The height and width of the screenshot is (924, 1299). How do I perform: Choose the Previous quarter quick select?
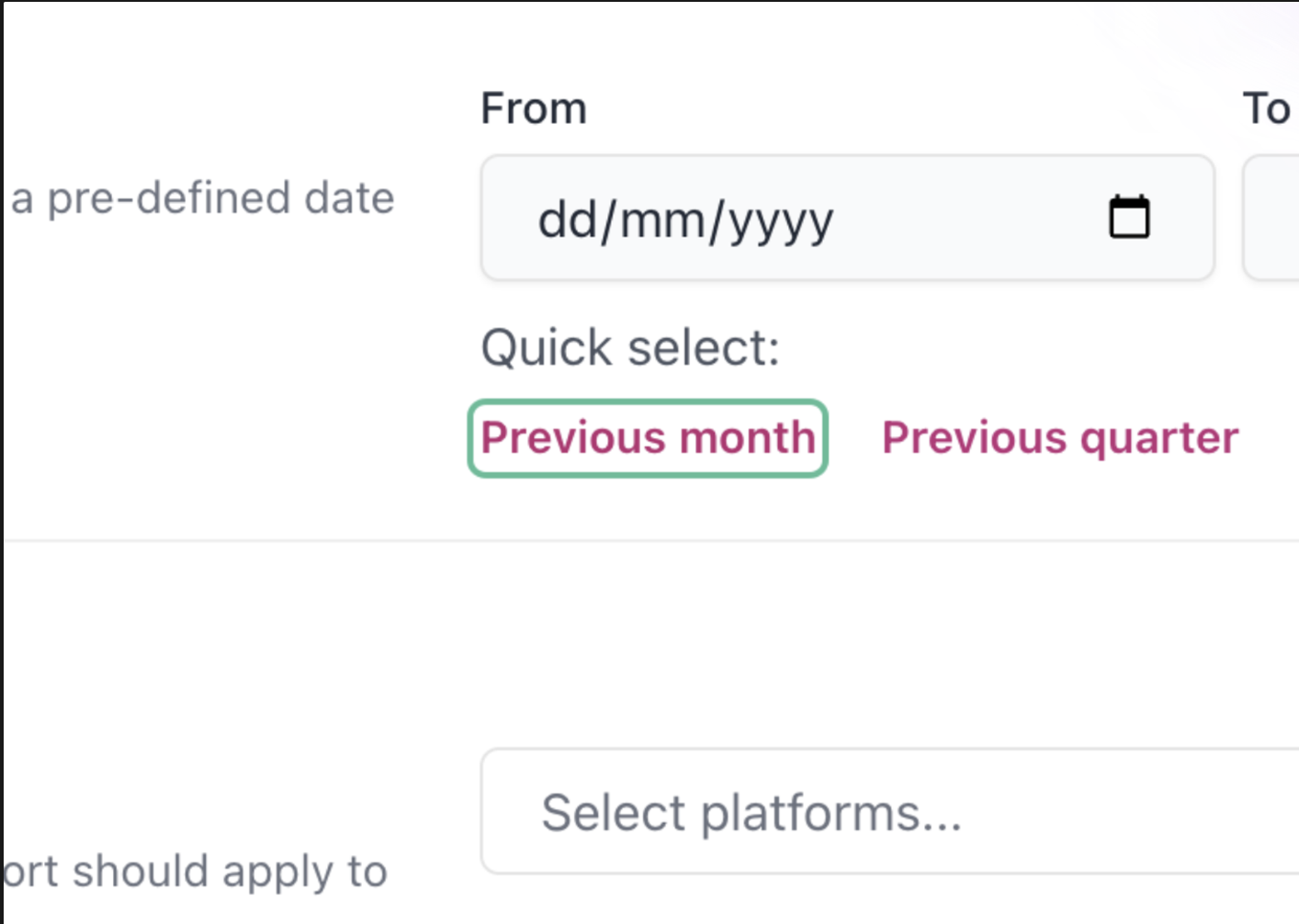tap(1060, 438)
